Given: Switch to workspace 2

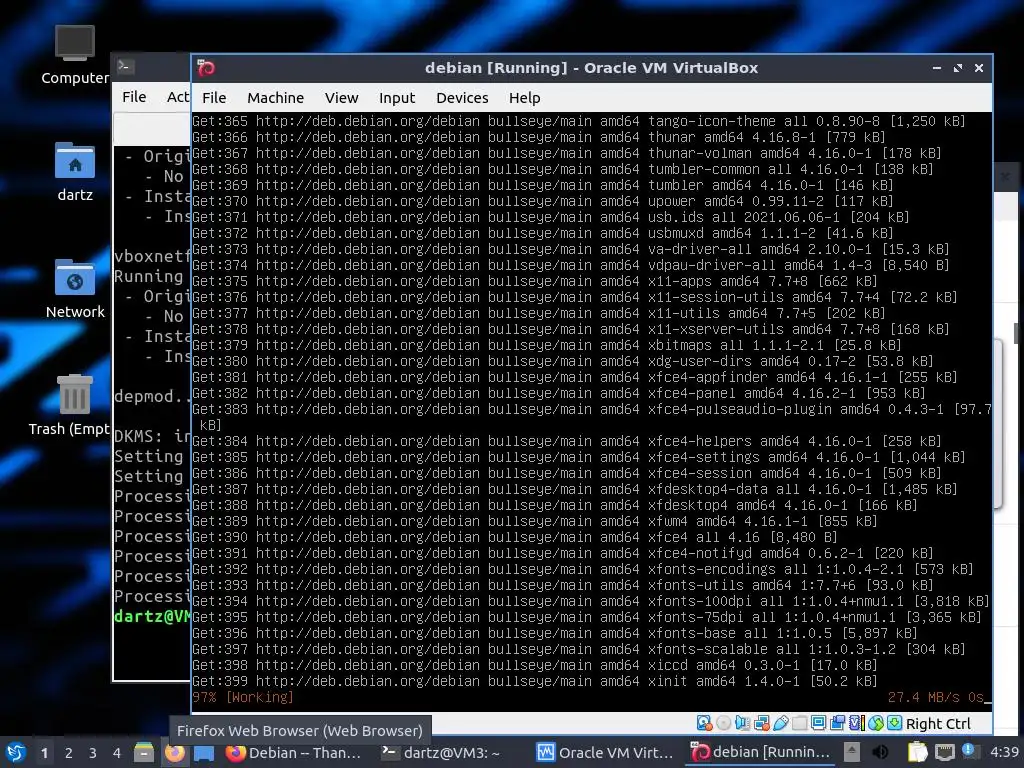Looking at the screenshot, I should click(69, 753).
